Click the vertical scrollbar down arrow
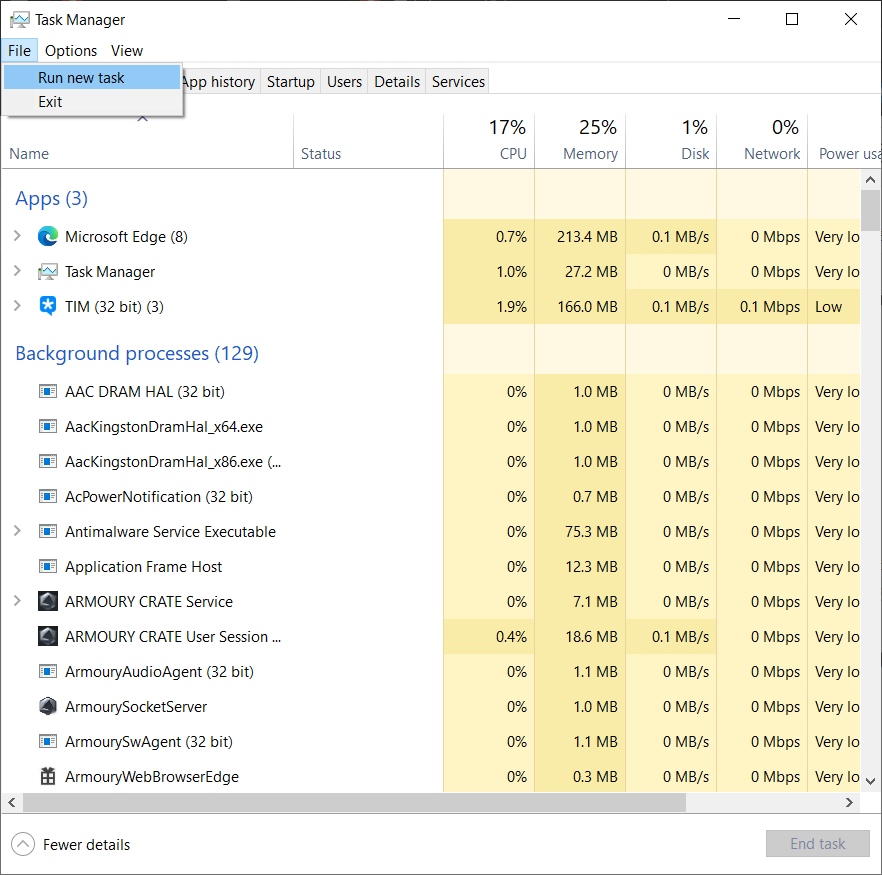 click(x=870, y=781)
